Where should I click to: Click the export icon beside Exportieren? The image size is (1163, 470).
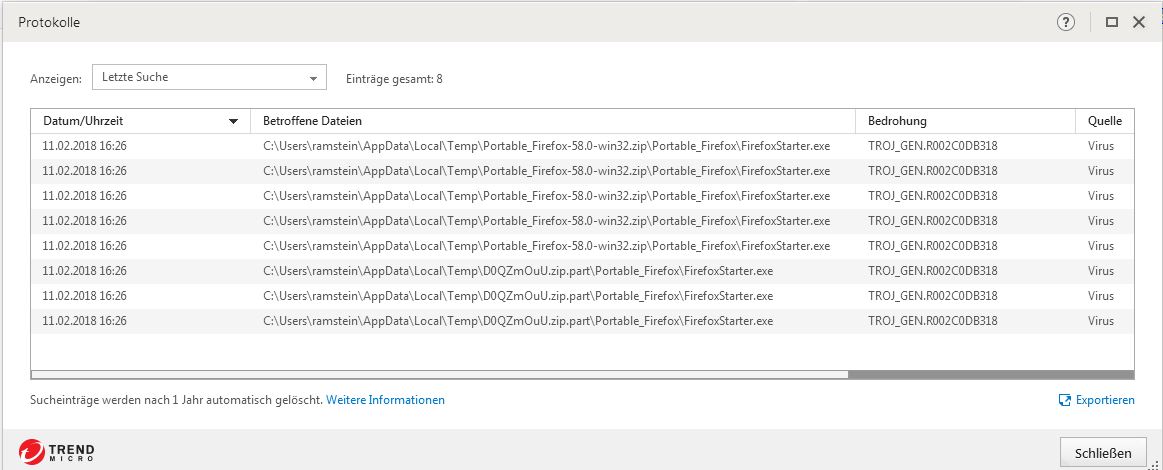click(x=1065, y=400)
